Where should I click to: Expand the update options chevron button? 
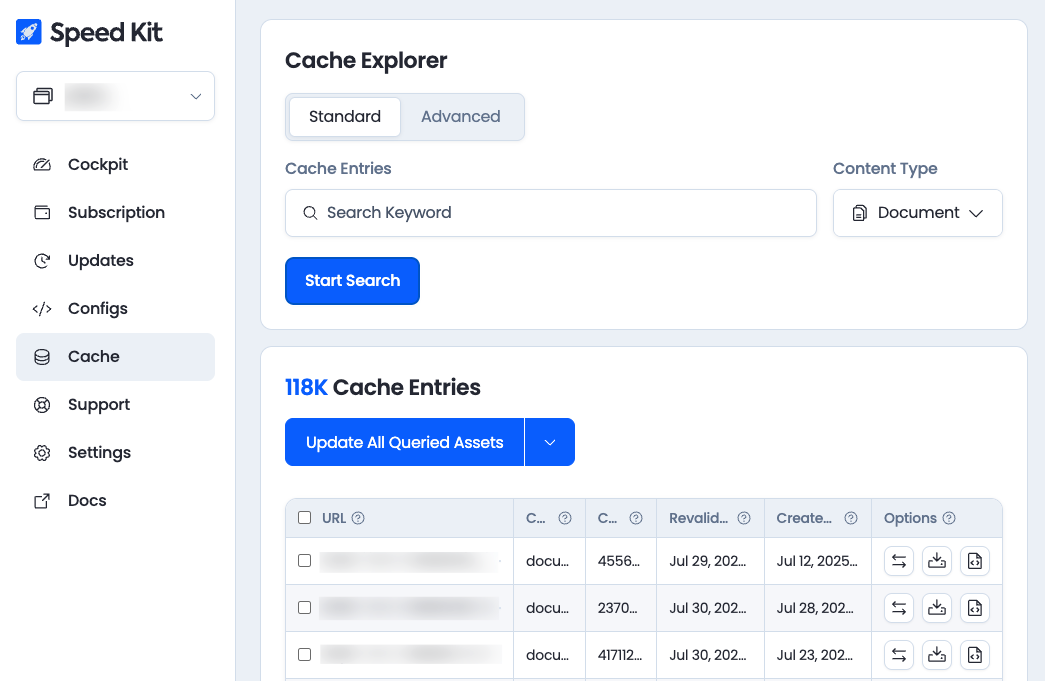point(550,442)
